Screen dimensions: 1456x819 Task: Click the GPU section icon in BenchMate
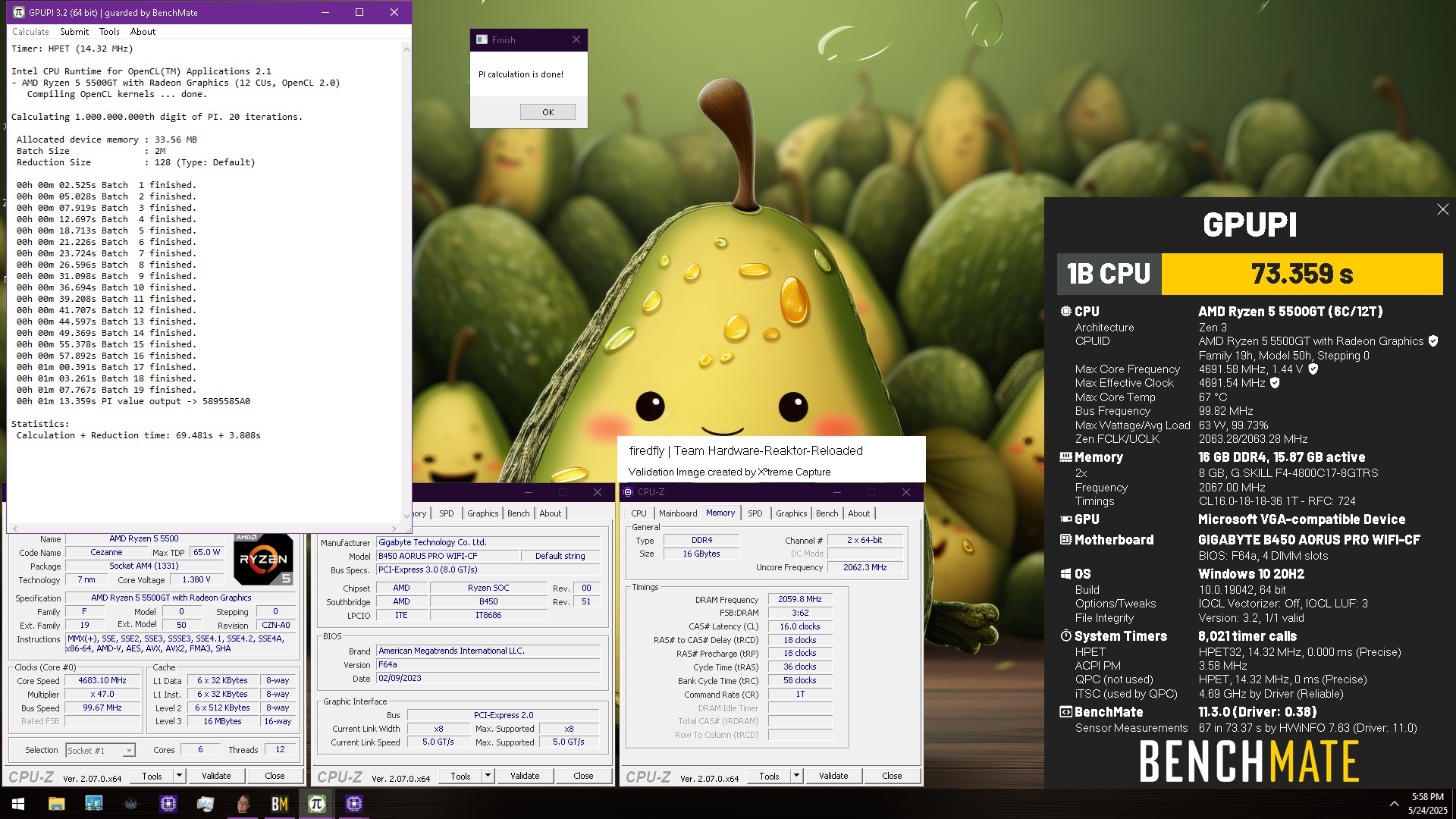pyautogui.click(x=1065, y=519)
